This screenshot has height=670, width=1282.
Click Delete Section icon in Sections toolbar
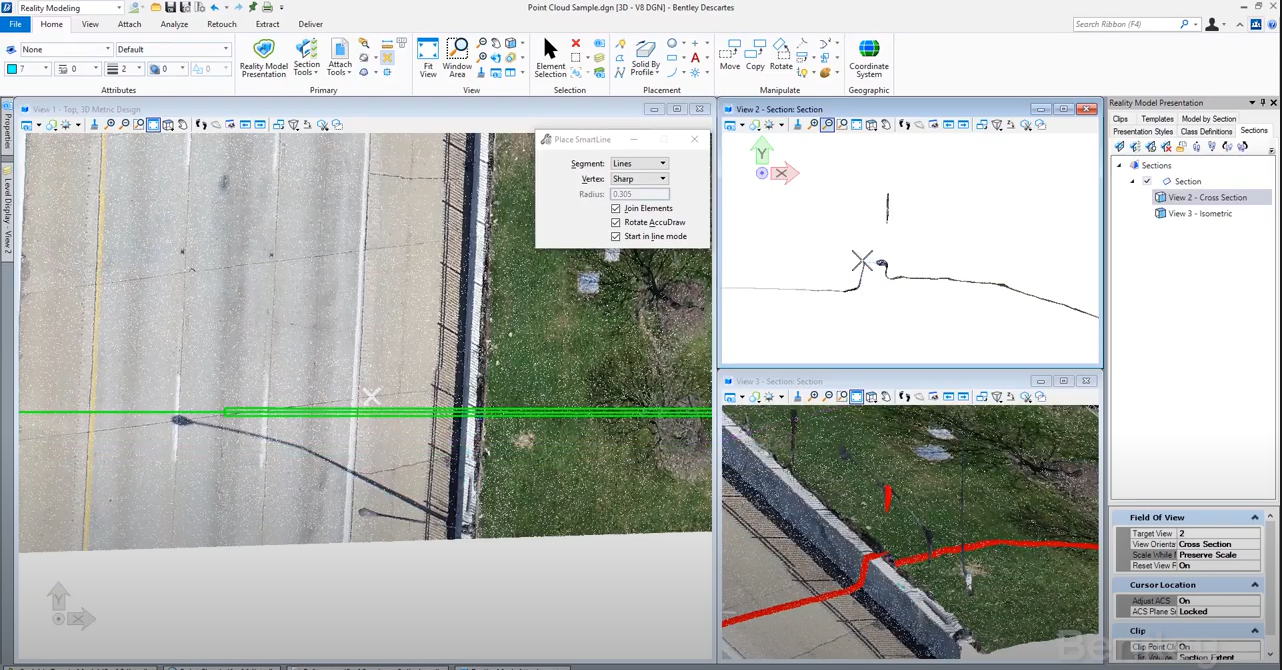click(x=1166, y=146)
